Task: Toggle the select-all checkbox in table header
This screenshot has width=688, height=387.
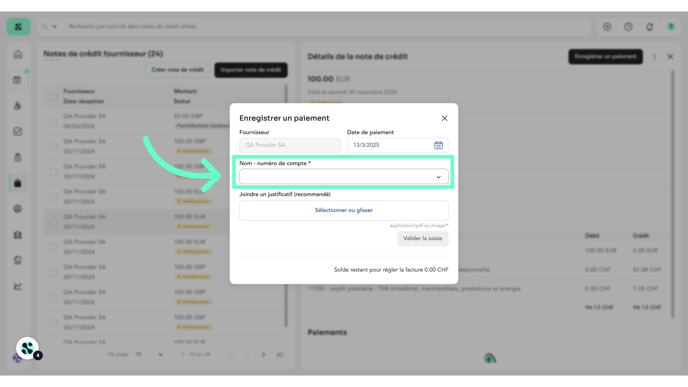Action: point(53,96)
